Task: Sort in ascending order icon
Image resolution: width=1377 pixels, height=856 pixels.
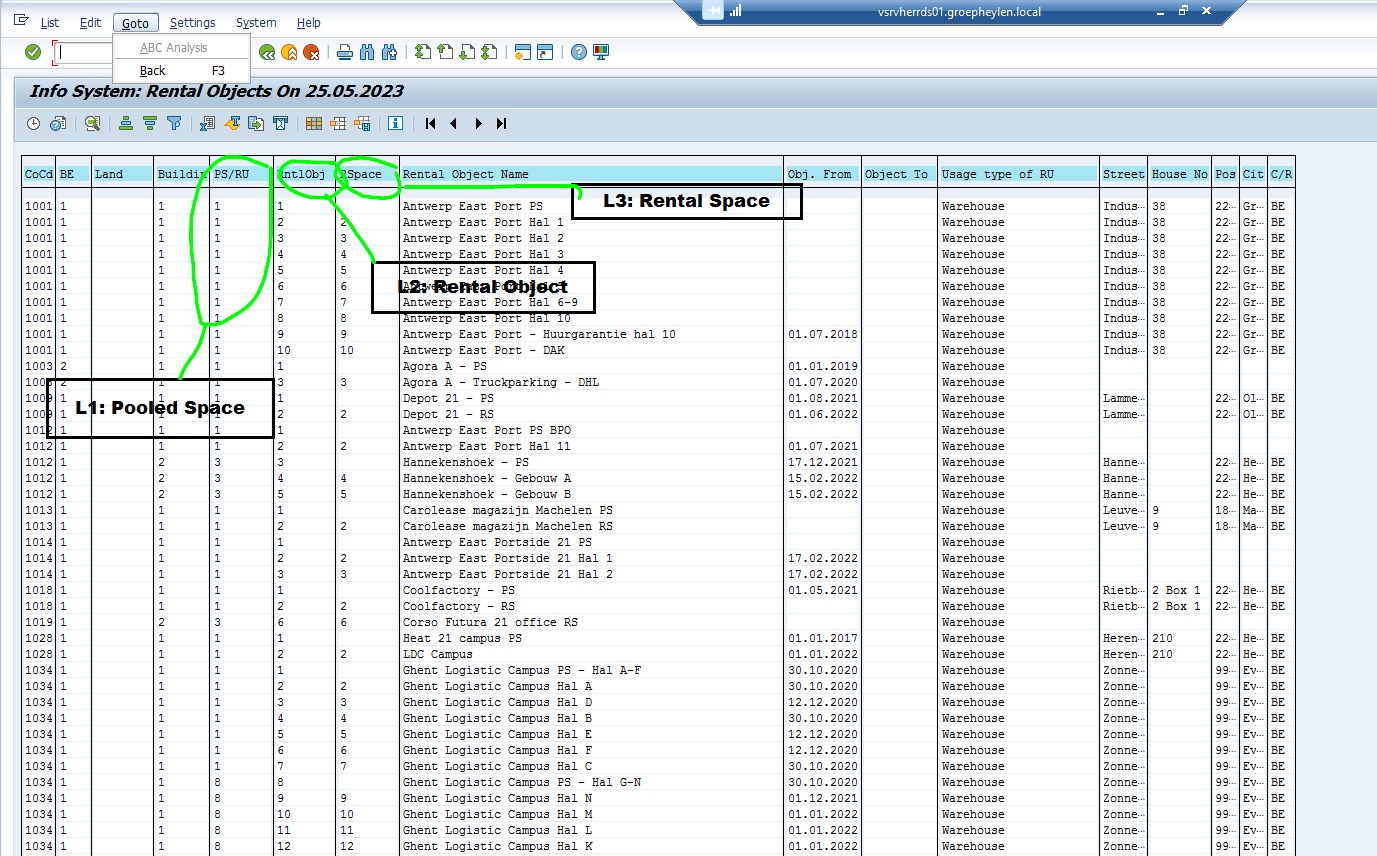Action: [126, 123]
